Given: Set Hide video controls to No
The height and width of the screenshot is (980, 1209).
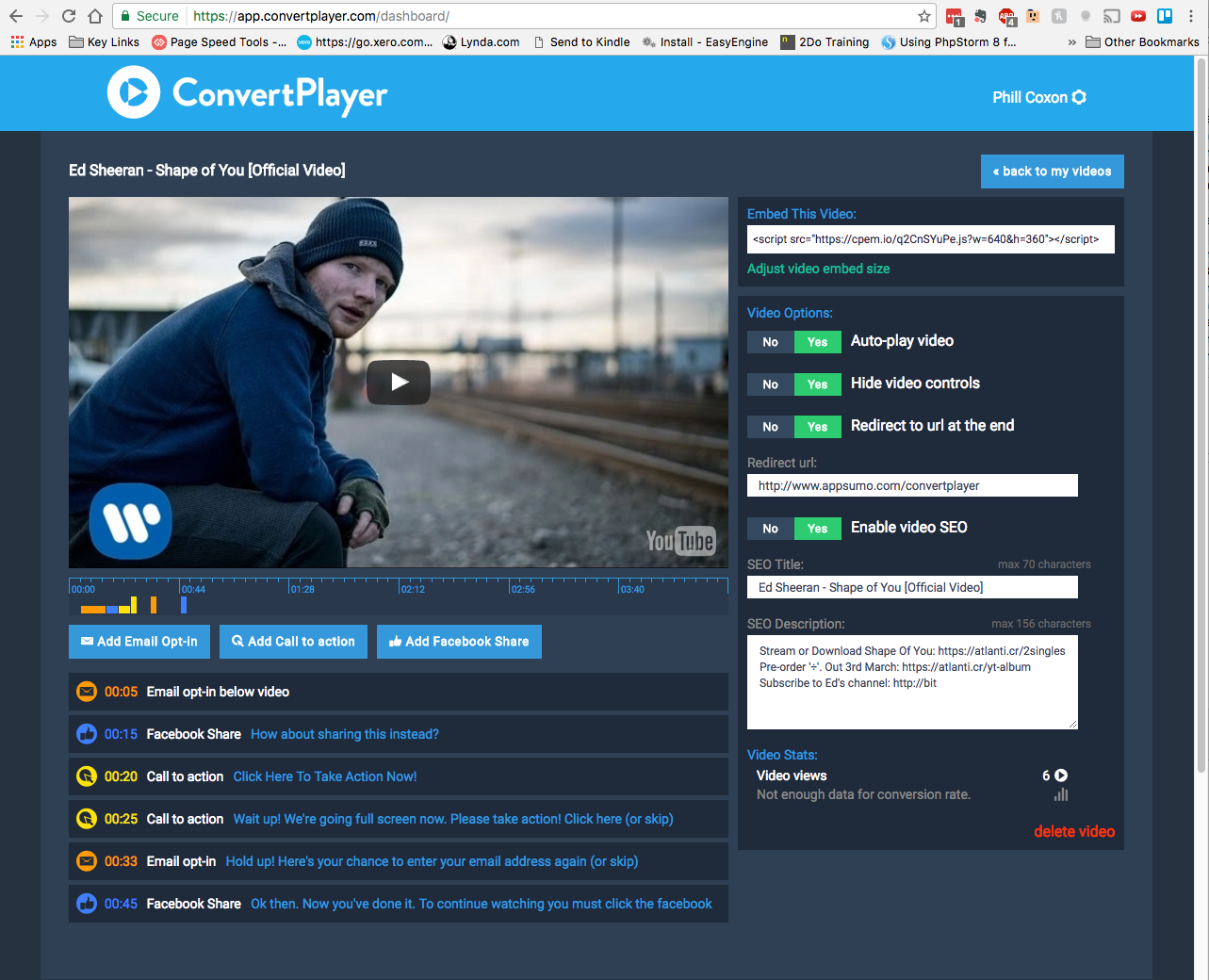Looking at the screenshot, I should [x=770, y=384].
